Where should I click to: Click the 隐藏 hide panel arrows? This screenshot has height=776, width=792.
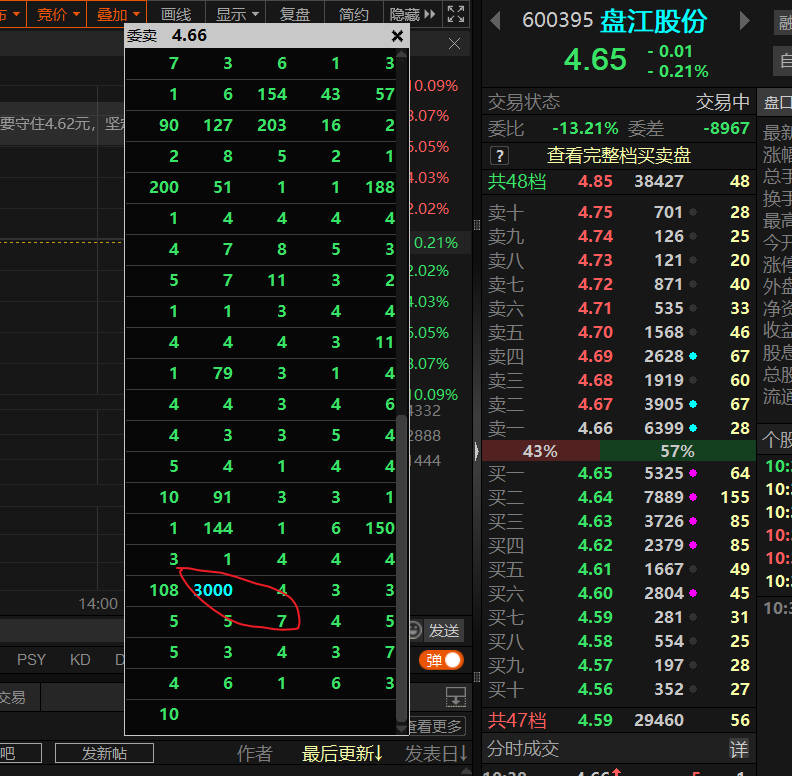412,14
